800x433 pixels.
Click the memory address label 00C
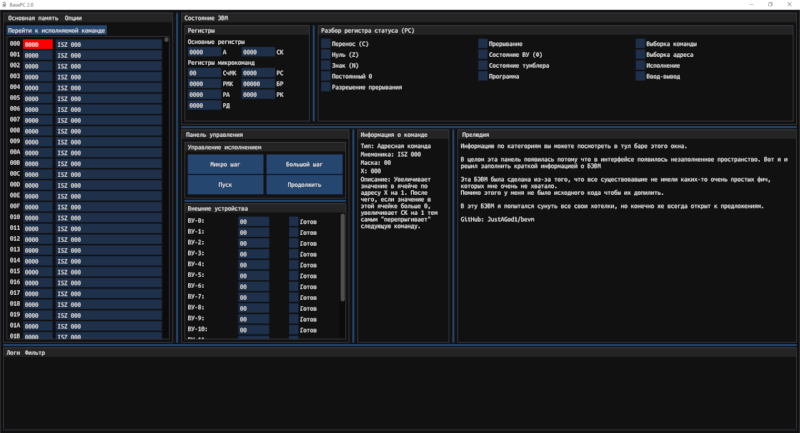click(15, 174)
